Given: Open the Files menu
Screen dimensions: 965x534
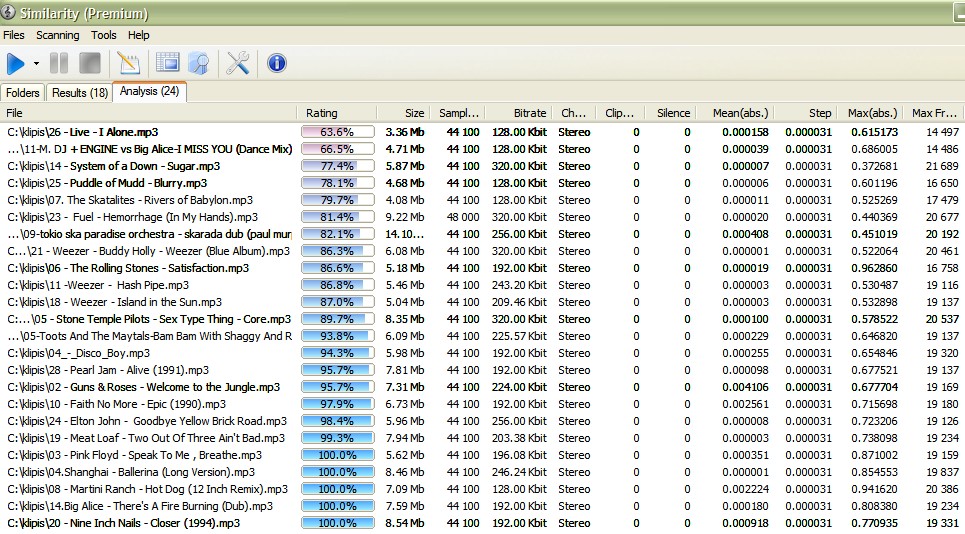Looking at the screenshot, I should point(14,35).
